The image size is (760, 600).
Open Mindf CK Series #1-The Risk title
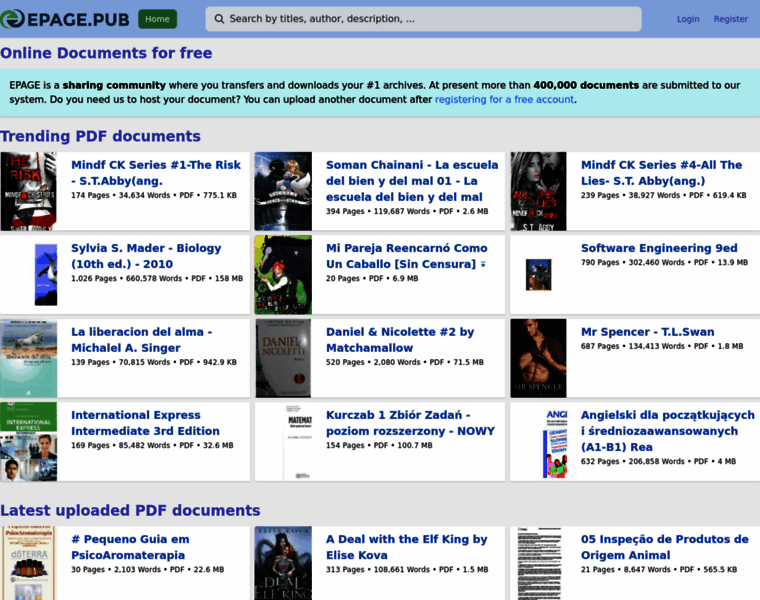click(x=156, y=173)
